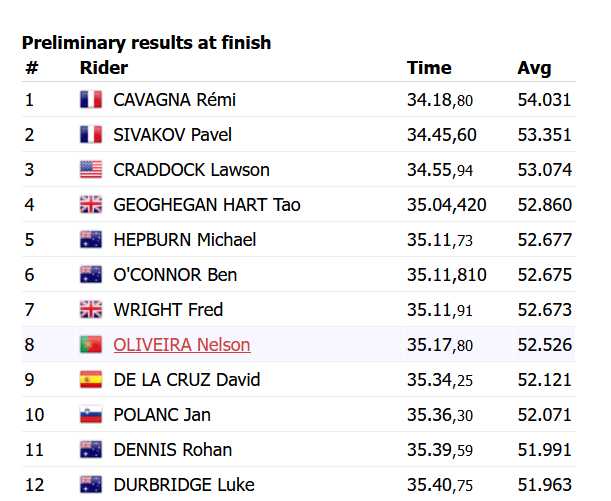
Task: Click the Time column header
Action: [429, 68]
